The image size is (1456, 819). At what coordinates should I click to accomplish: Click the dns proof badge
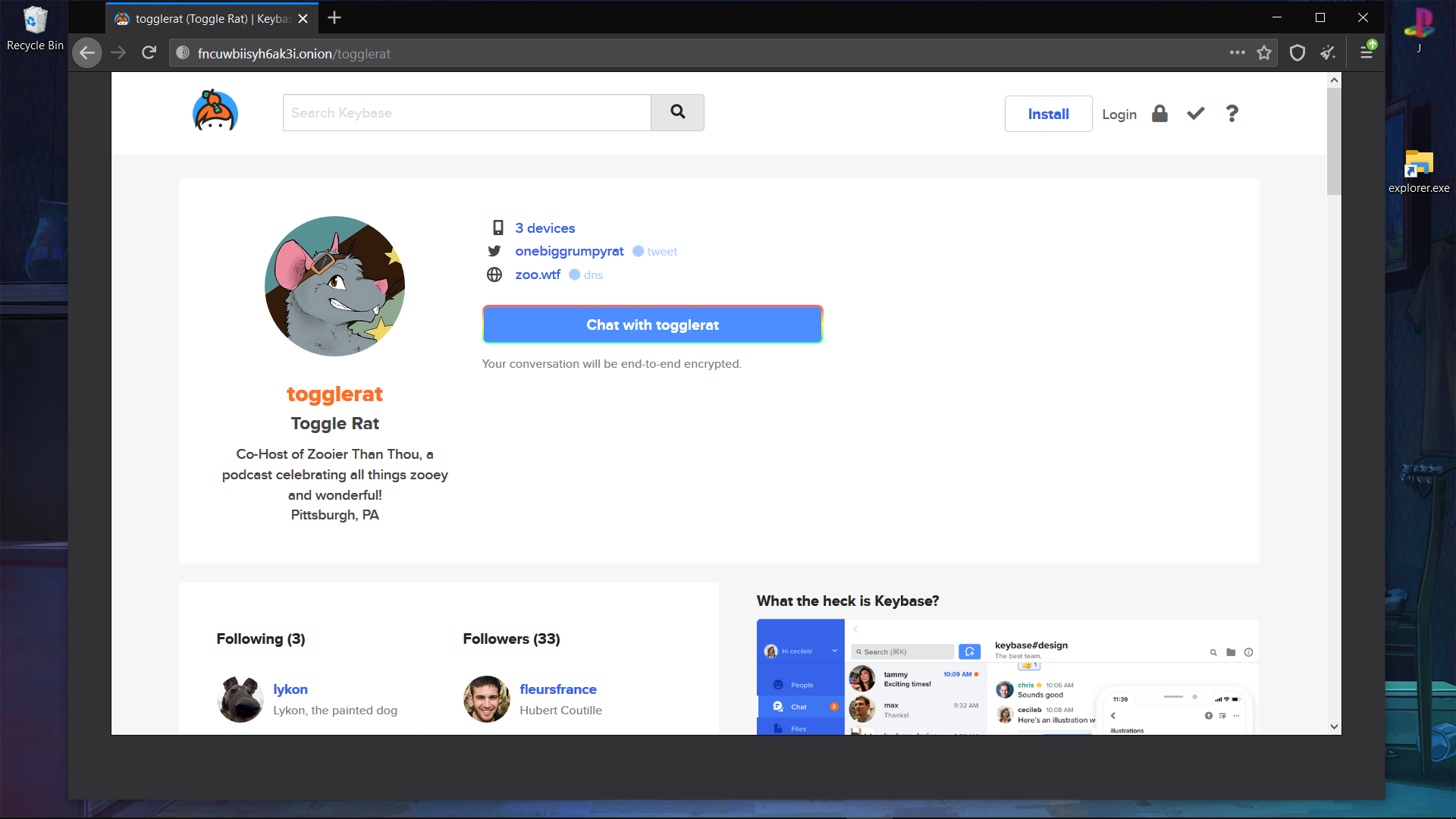point(586,275)
